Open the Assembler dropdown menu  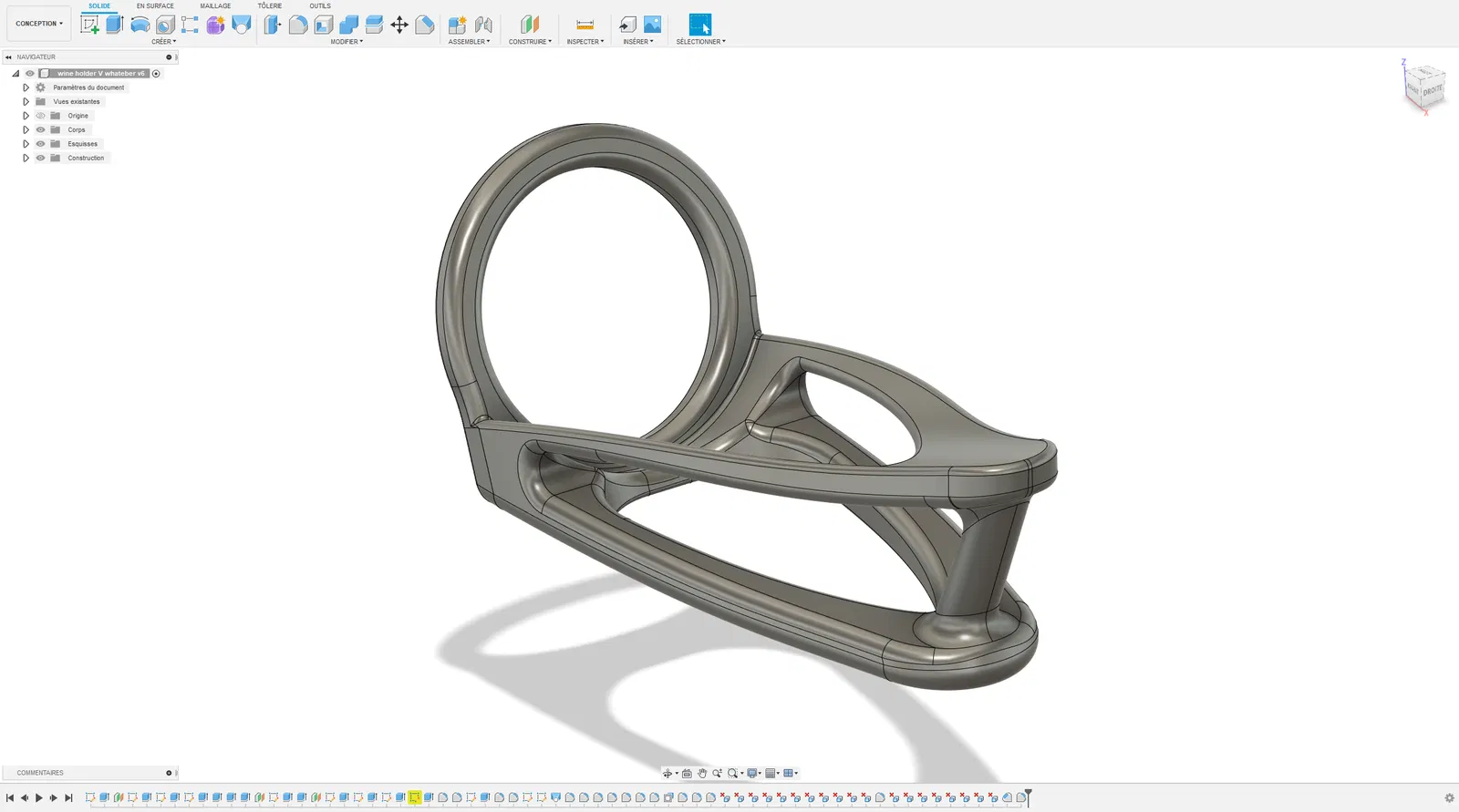[x=469, y=42]
